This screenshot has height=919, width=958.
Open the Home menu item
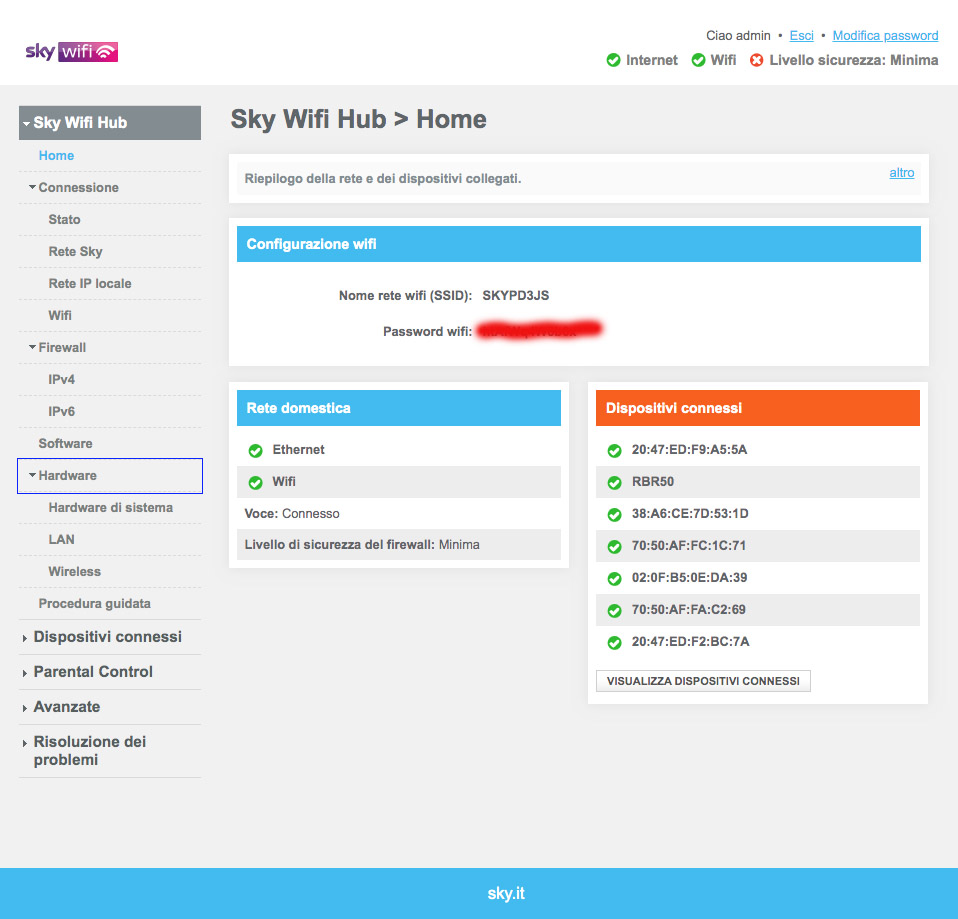[56, 156]
